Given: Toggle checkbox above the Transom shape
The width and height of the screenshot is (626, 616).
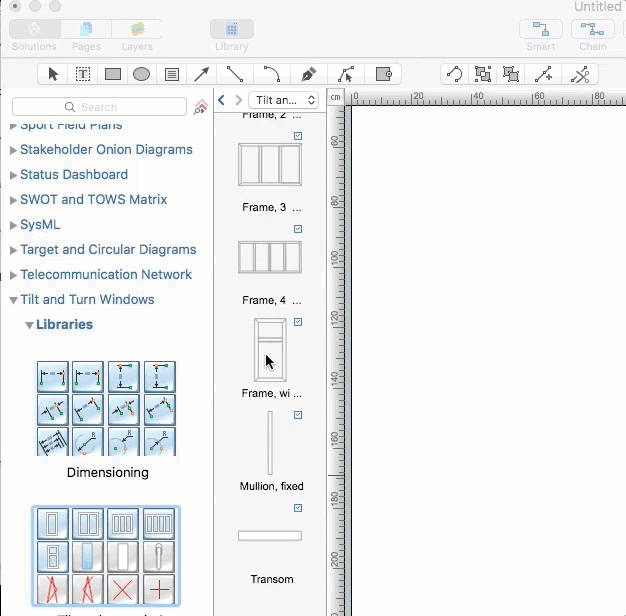Looking at the screenshot, I should (298, 508).
